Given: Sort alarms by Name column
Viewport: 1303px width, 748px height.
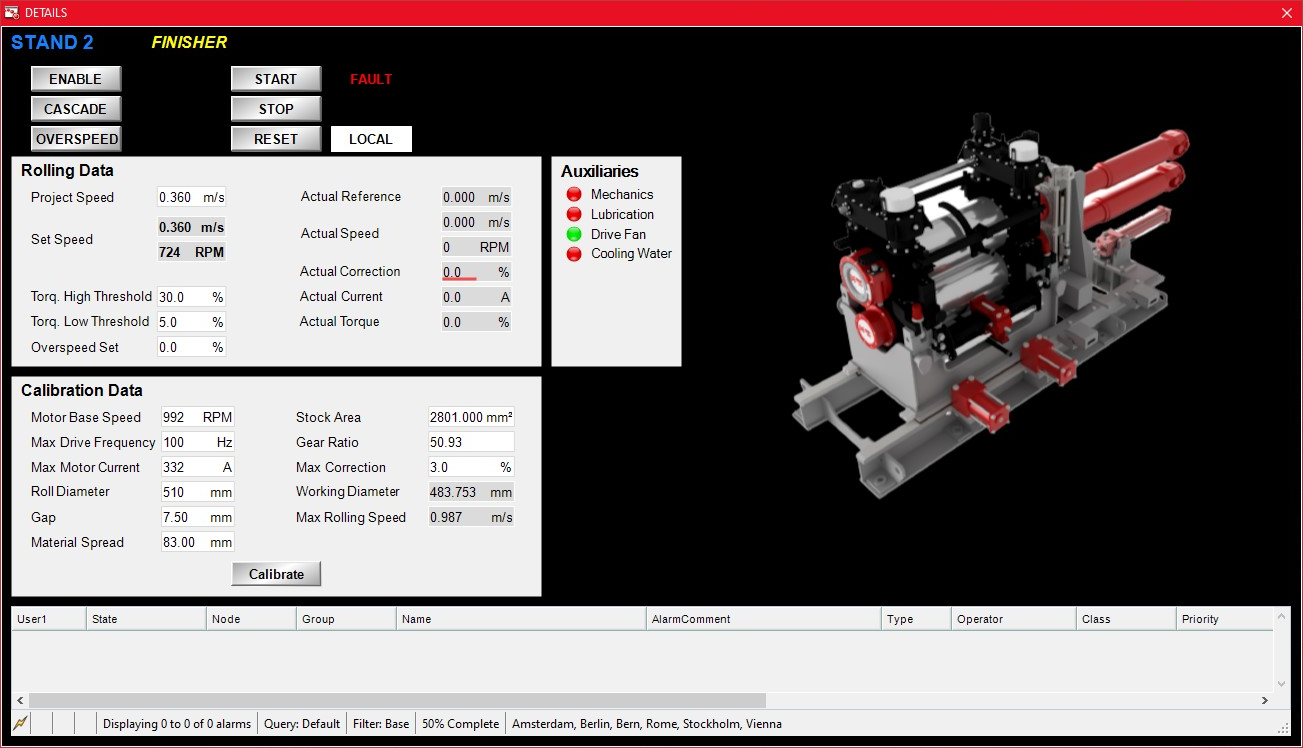Looking at the screenshot, I should pyautogui.click(x=521, y=619).
